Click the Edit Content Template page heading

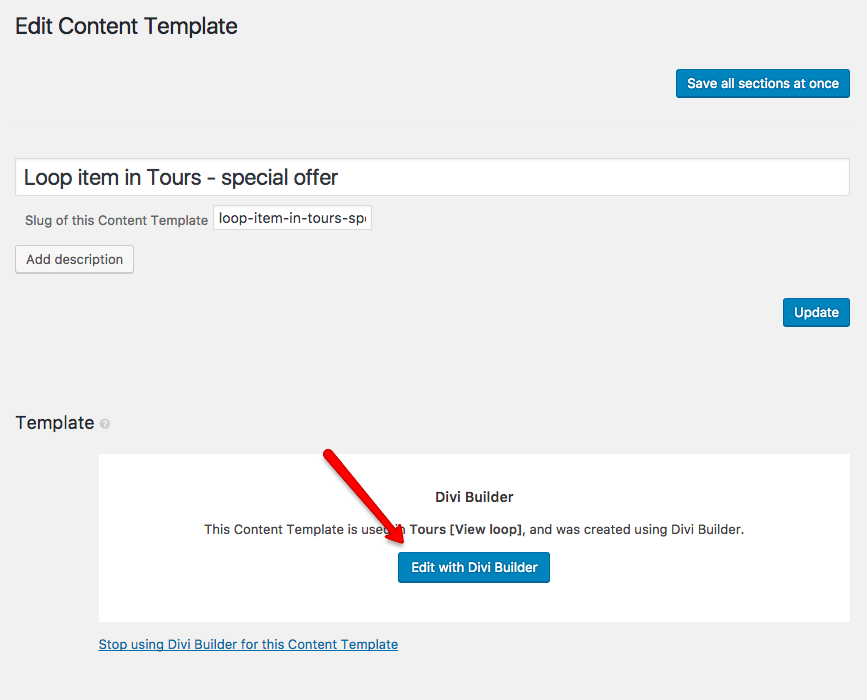pyautogui.click(x=127, y=26)
